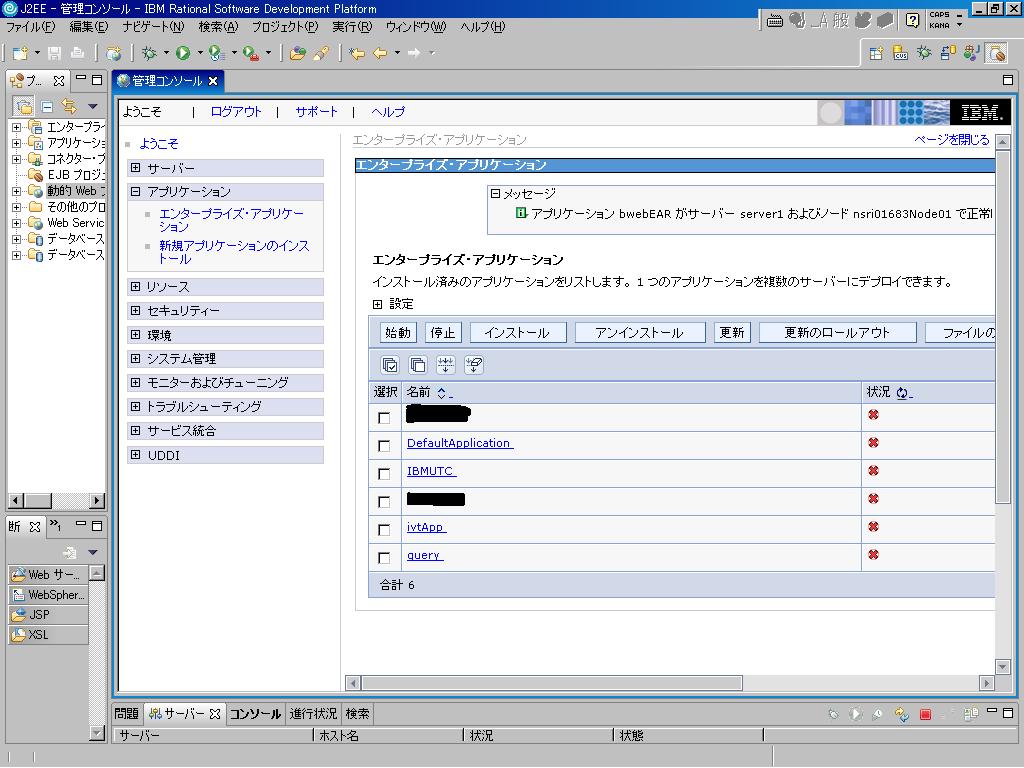Click the Profile run icon with clock
Image resolution: width=1024 pixels, height=768 pixels.
point(216,53)
